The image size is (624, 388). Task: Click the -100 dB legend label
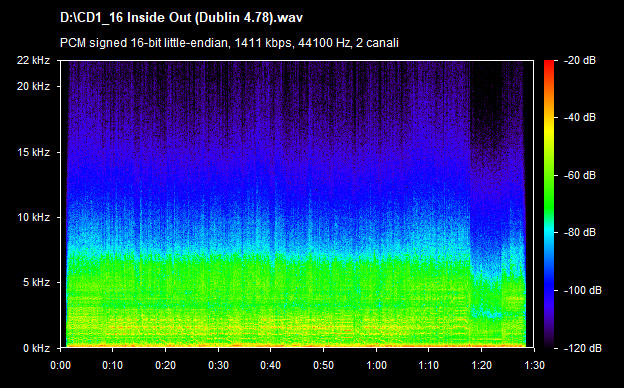pyautogui.click(x=583, y=291)
